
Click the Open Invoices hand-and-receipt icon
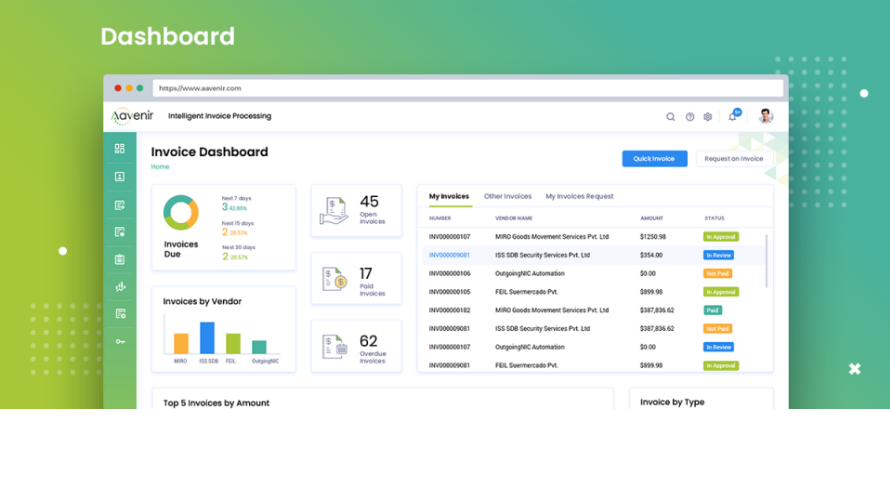334,211
